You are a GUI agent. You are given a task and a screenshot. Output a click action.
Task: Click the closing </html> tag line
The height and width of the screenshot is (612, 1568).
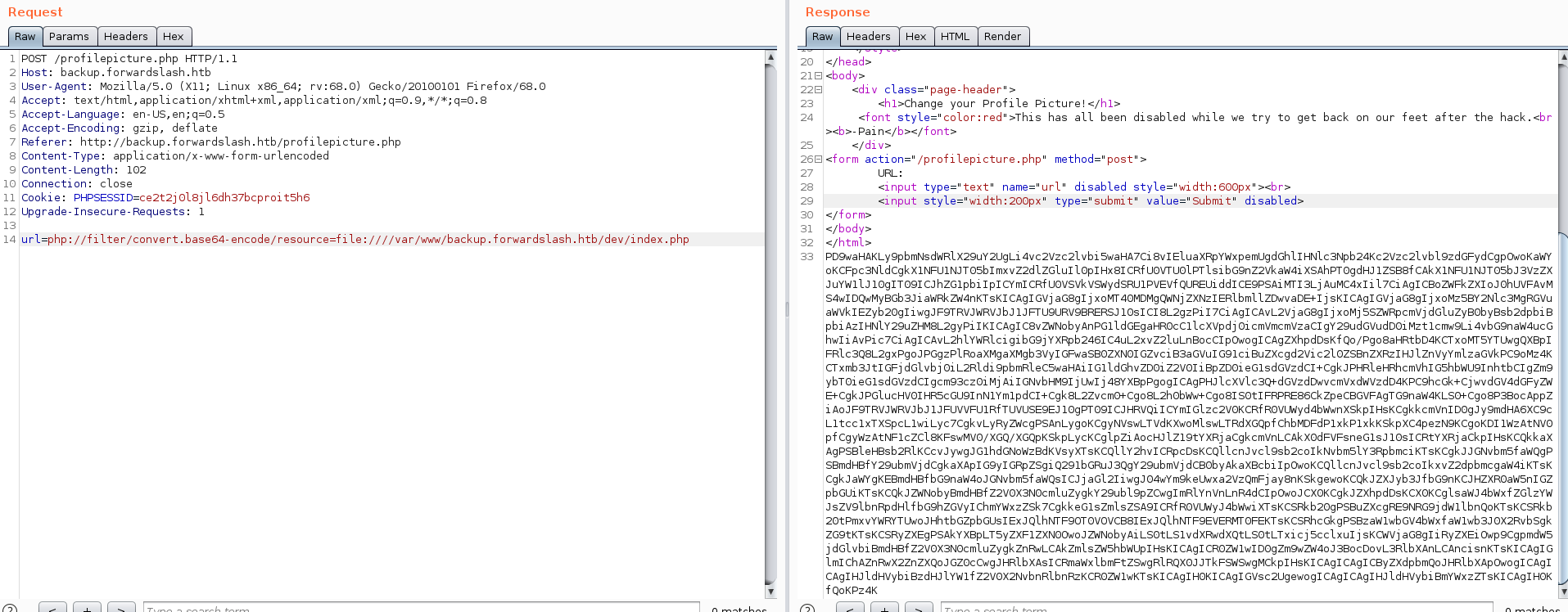point(848,243)
